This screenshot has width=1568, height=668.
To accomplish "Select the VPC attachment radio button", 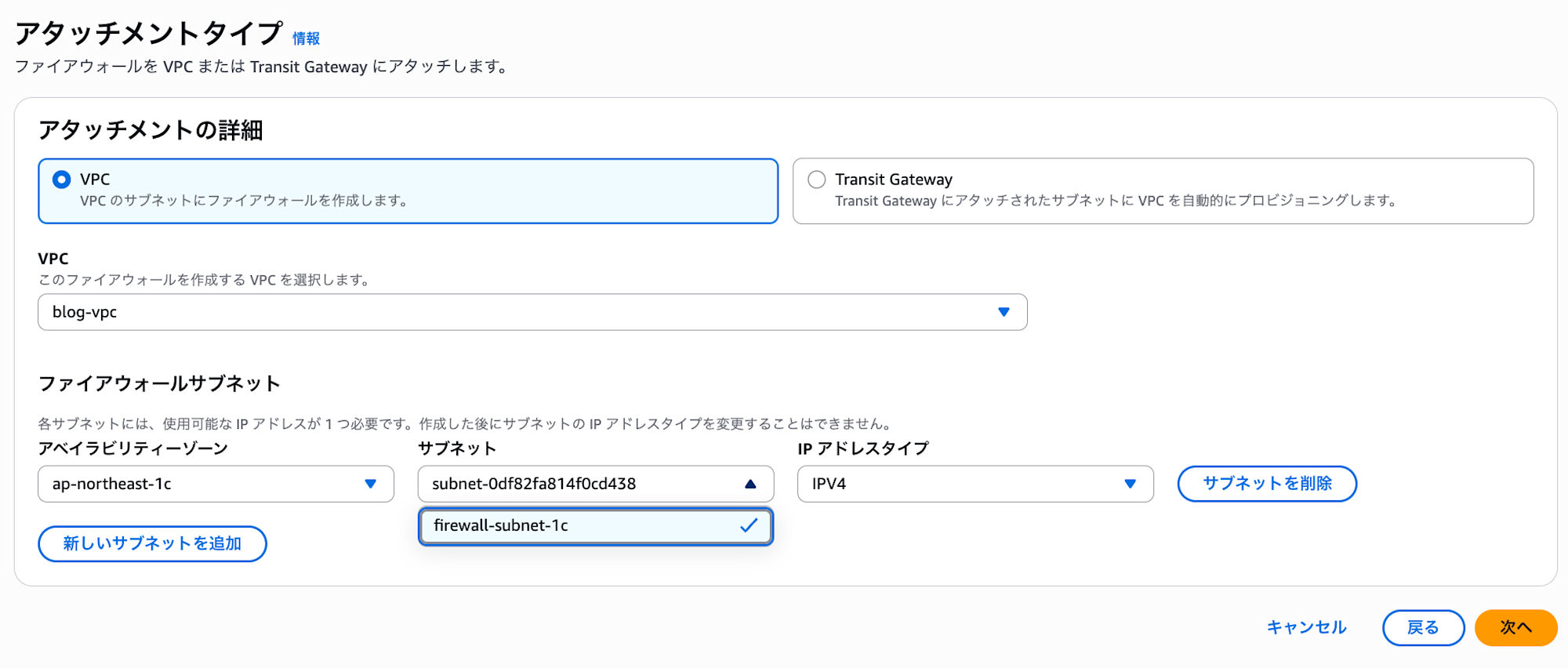I will [61, 180].
